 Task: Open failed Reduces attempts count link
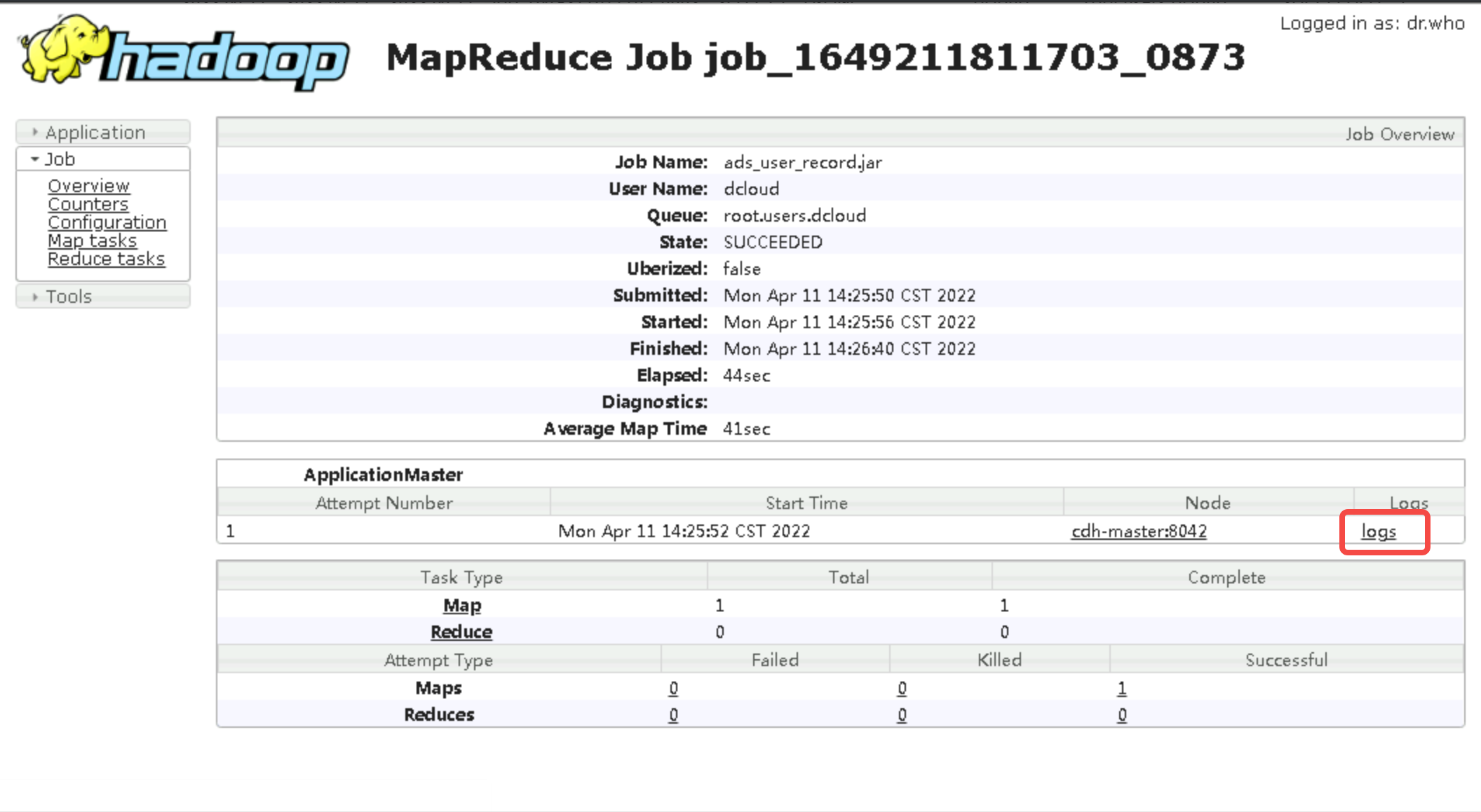click(673, 715)
